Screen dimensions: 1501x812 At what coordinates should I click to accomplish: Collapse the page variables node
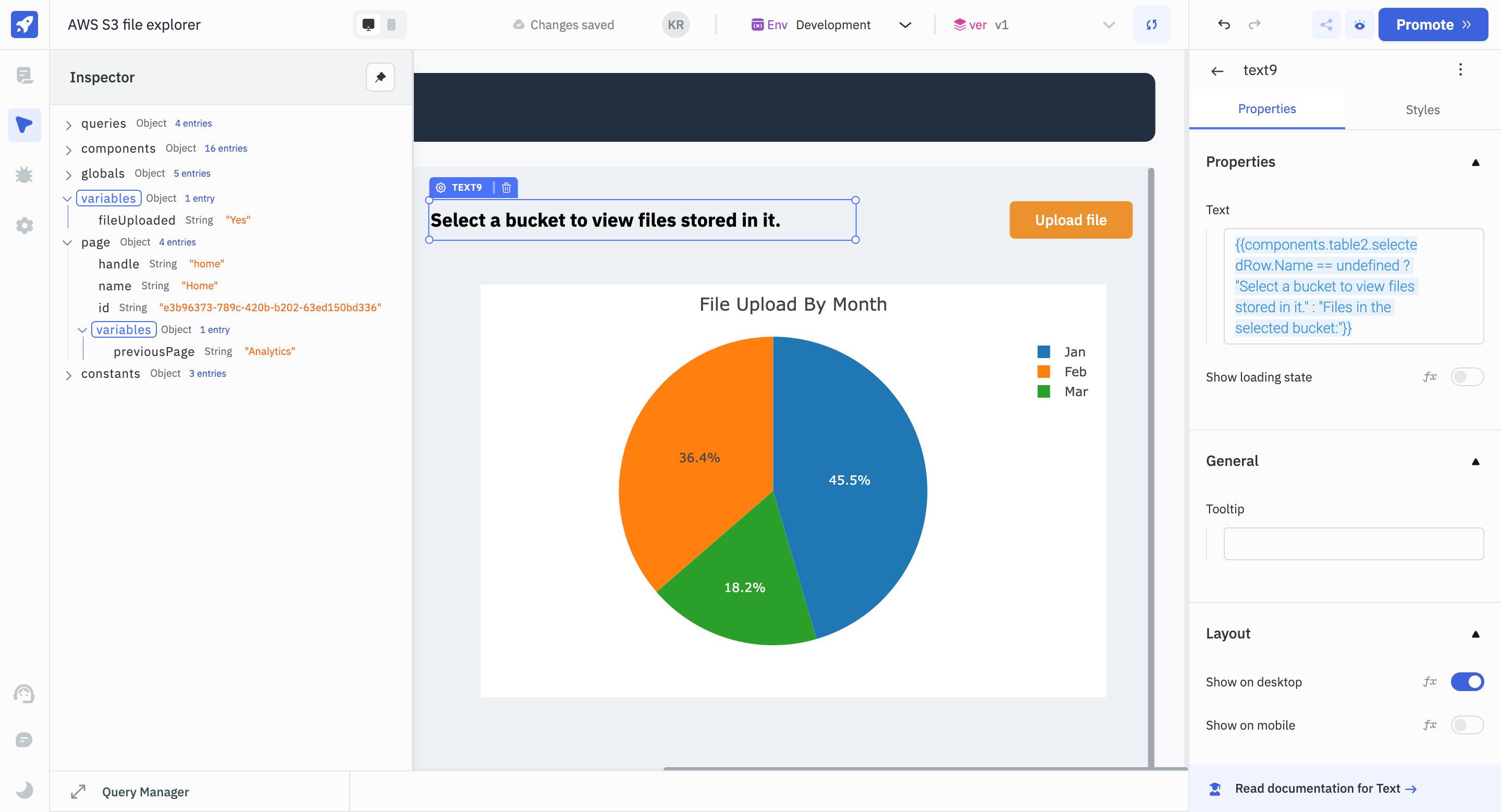point(83,330)
